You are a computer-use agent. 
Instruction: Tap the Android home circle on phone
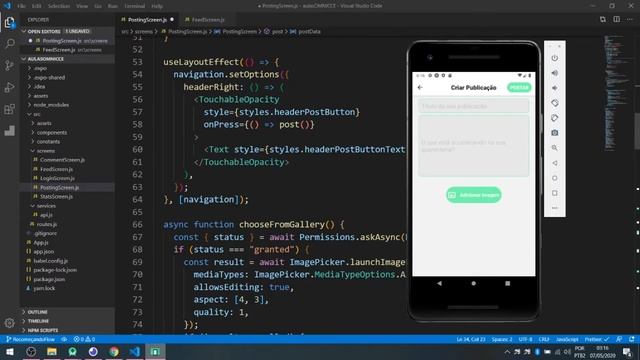point(473,283)
